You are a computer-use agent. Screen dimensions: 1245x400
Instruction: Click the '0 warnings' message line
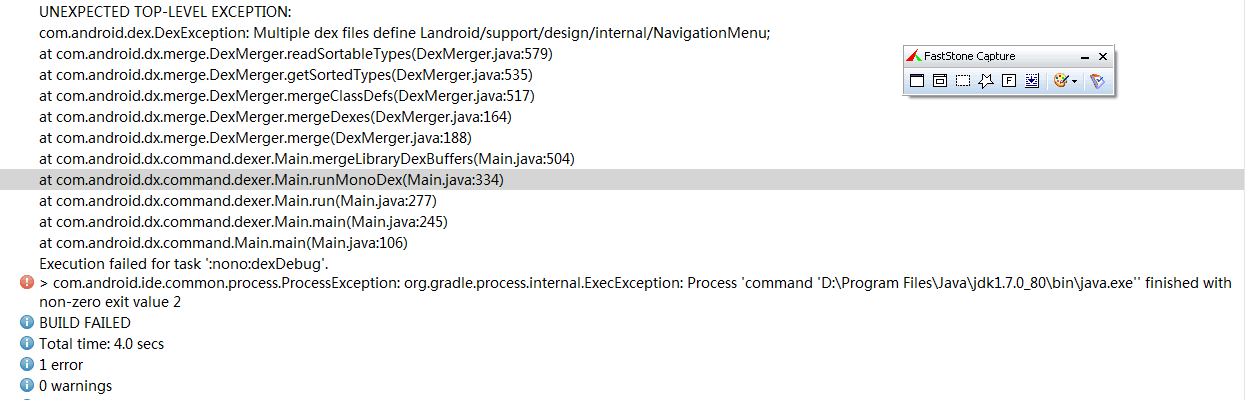point(75,386)
